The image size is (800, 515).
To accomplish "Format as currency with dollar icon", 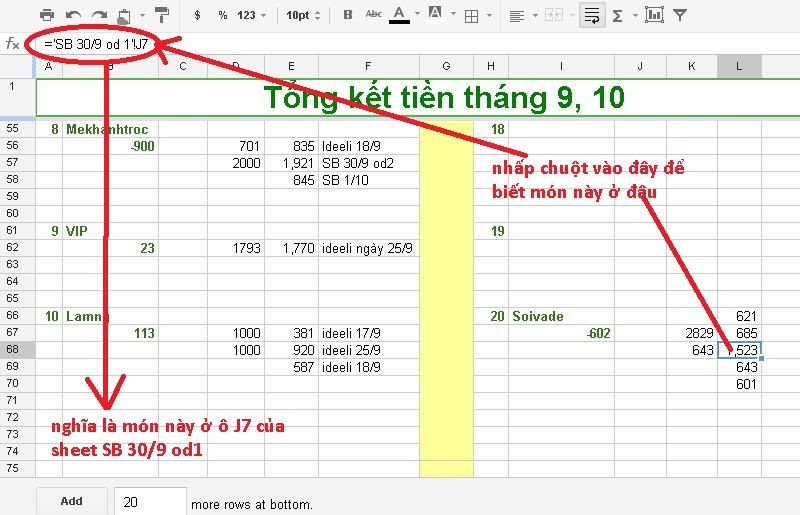I will 197,15.
